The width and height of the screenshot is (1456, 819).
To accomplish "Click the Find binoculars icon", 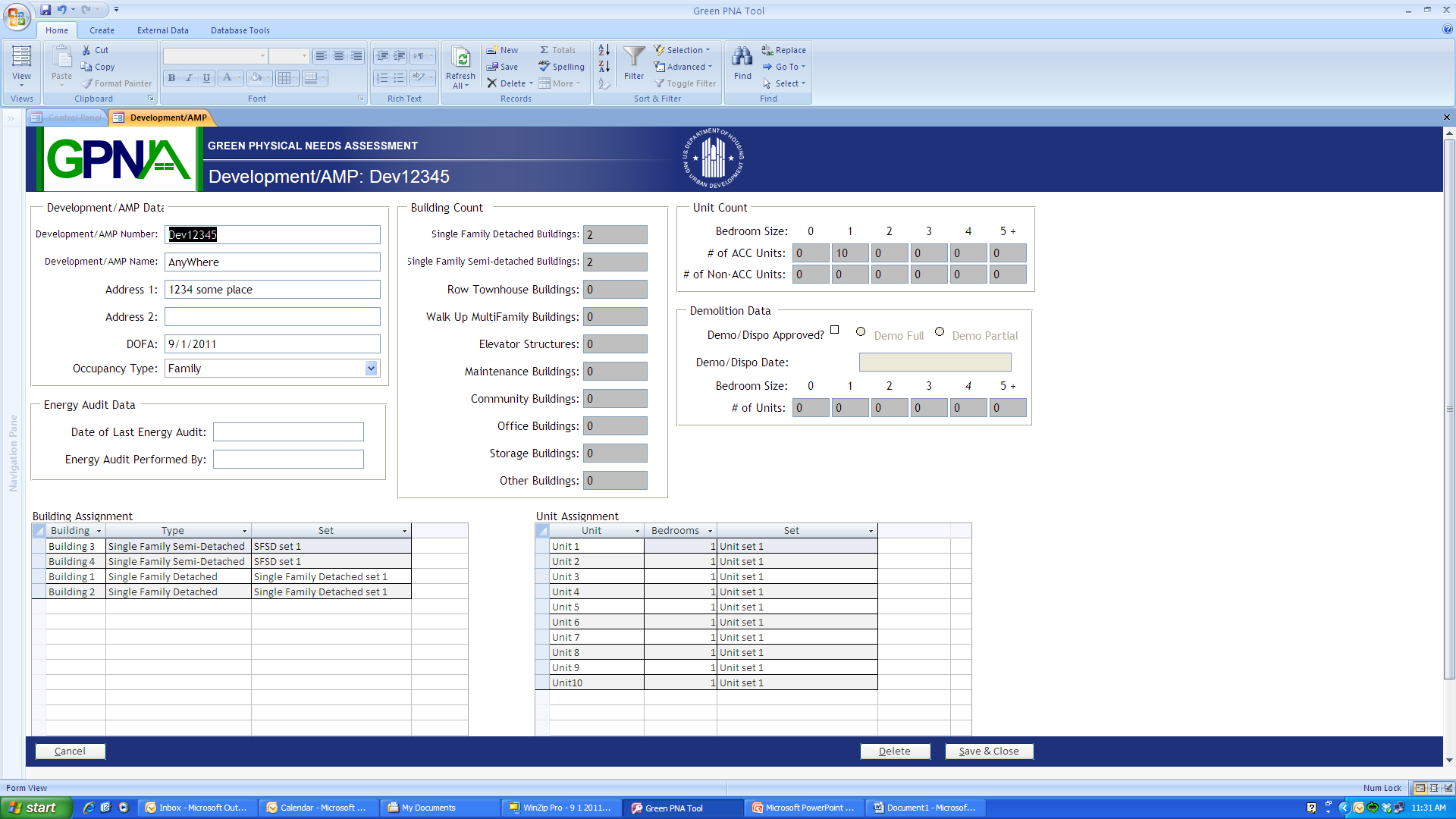I will pos(742,57).
